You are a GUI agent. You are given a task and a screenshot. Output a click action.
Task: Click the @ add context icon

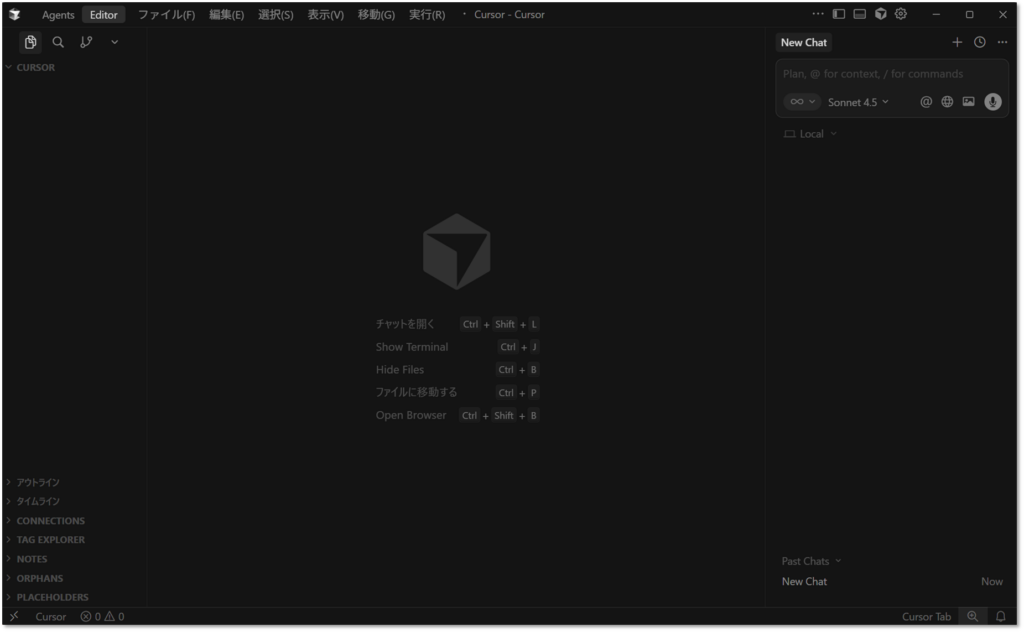click(x=926, y=102)
